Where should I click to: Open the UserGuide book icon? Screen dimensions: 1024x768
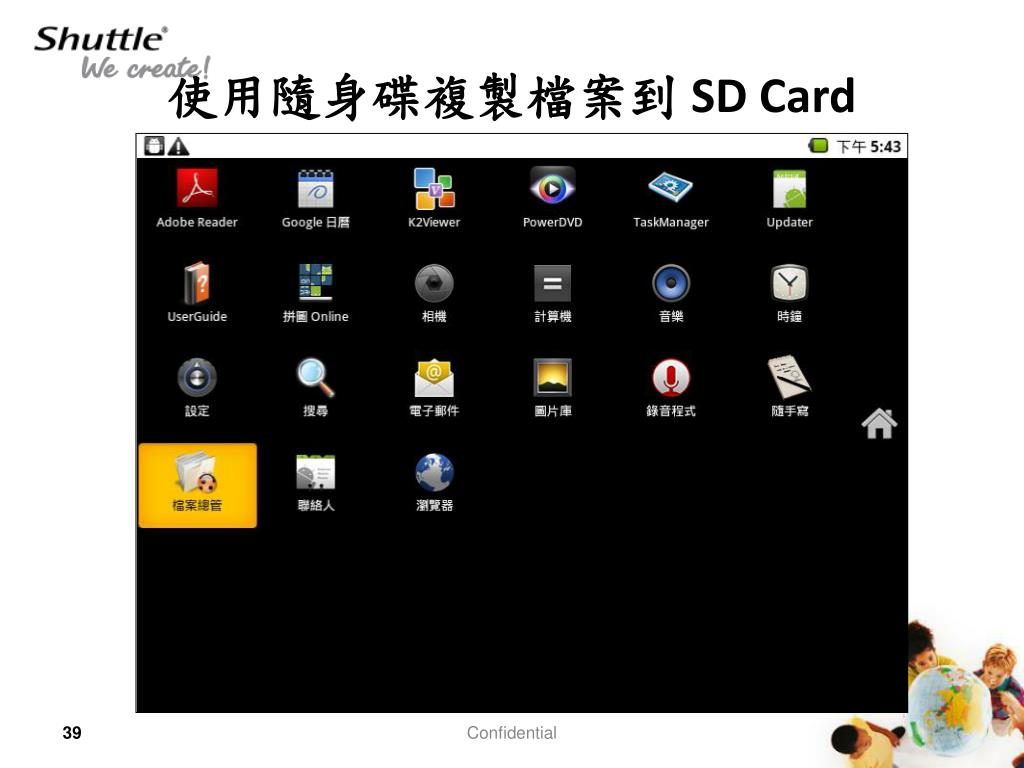197,293
